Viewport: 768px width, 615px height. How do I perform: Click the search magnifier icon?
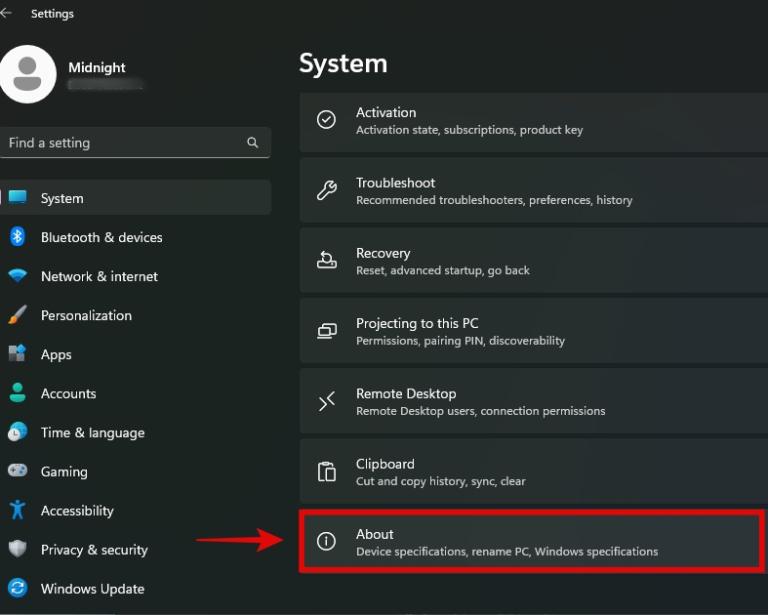point(253,143)
